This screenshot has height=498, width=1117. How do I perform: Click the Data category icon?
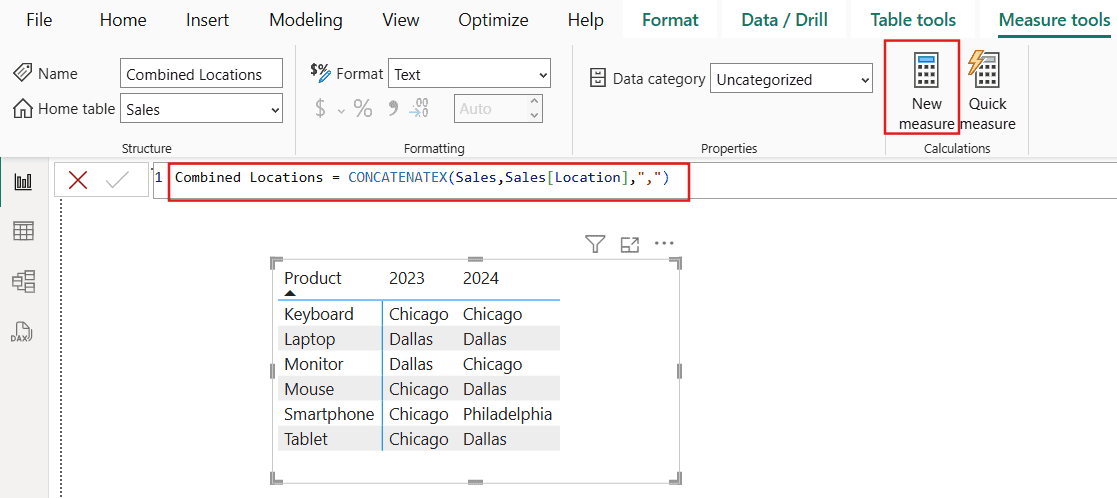tap(598, 78)
